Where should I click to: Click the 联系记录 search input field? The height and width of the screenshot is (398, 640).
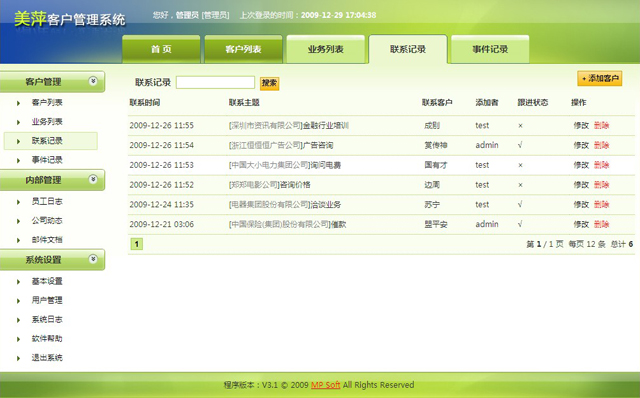[216, 82]
